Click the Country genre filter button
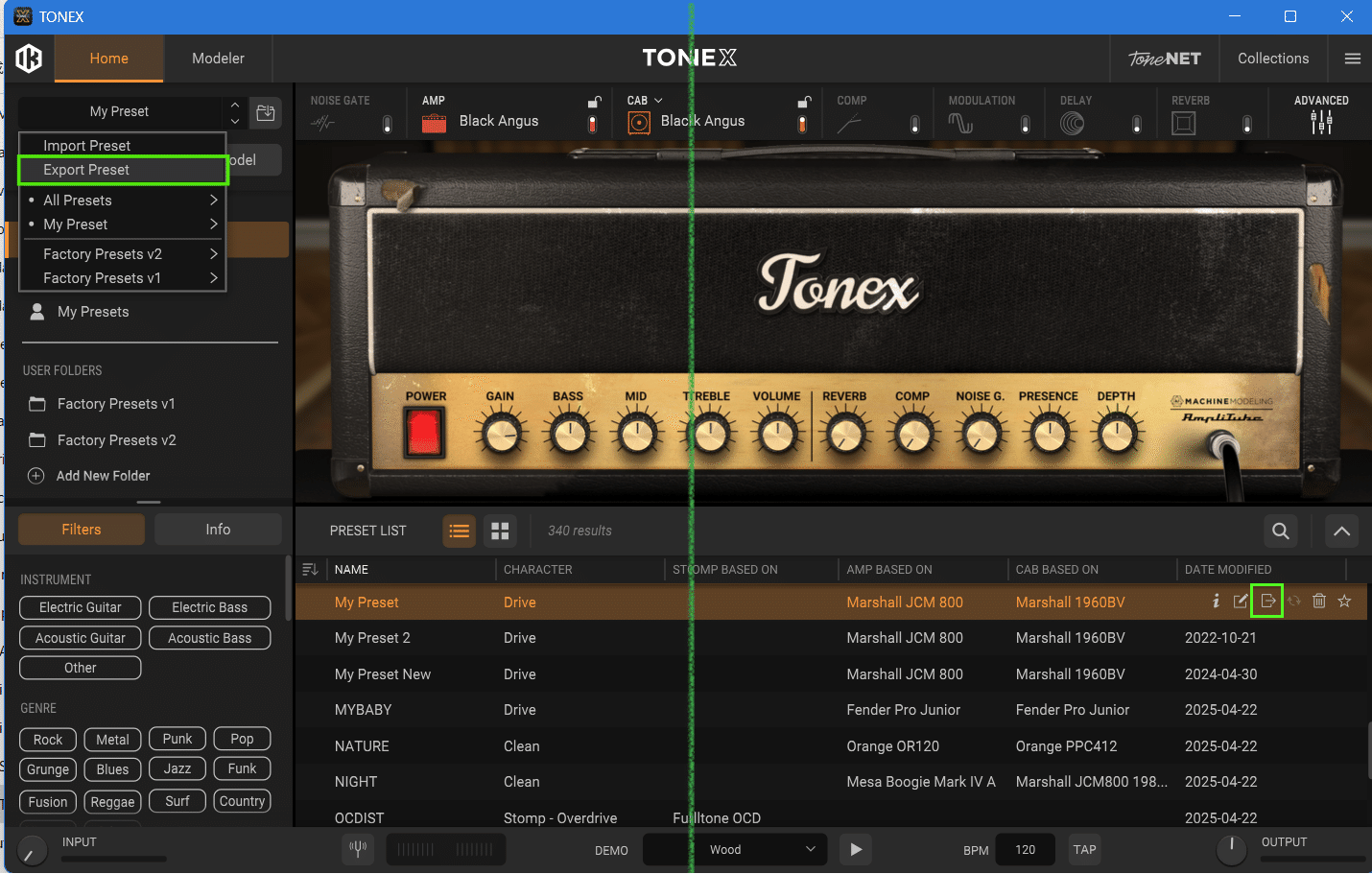This screenshot has height=874, width=1372. [242, 801]
